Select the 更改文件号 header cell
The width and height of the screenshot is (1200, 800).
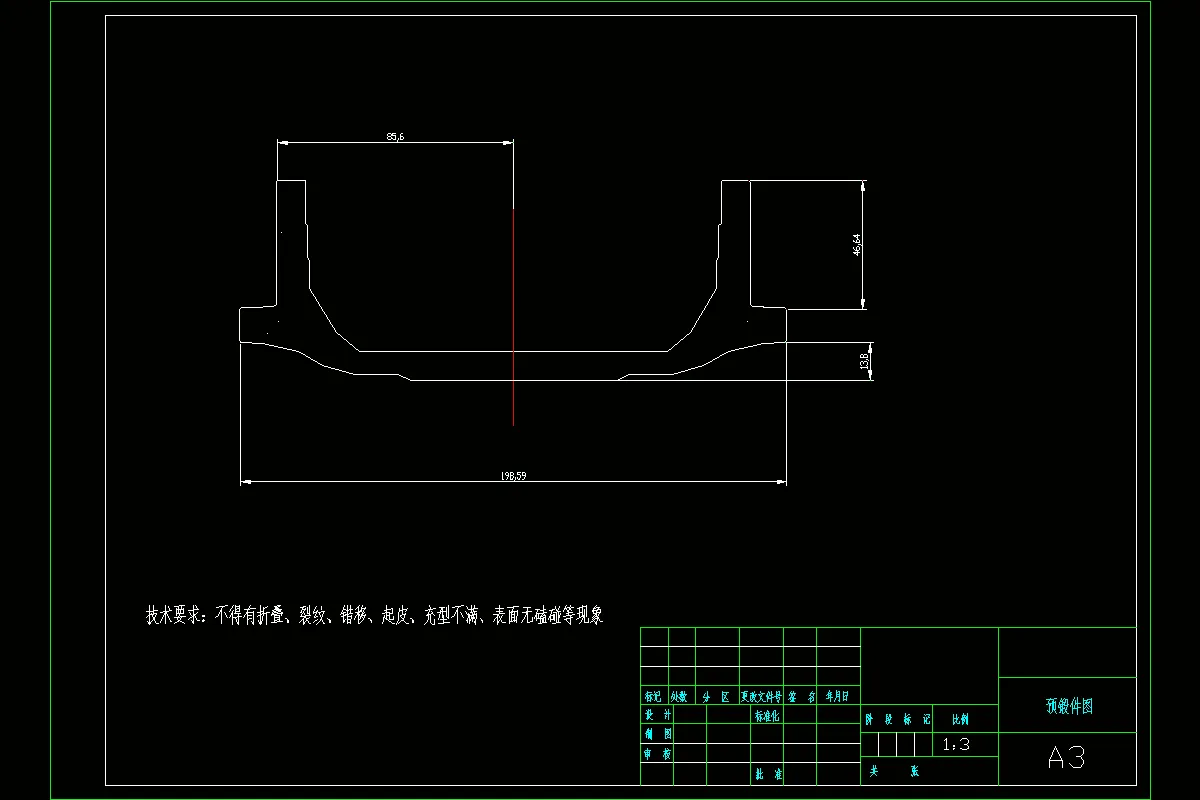point(761,696)
